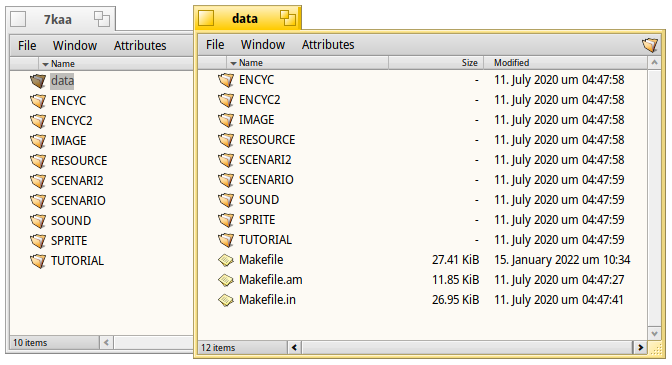Open Window menu in 7kaa window

(75, 45)
